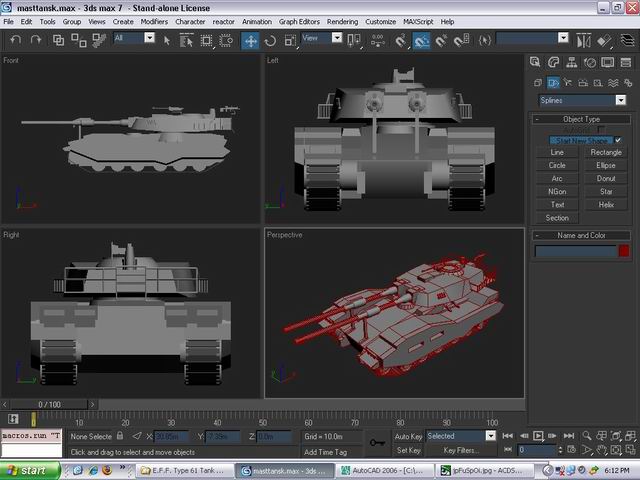
Task: Select the Cameras create category icon
Action: pyautogui.click(x=583, y=83)
